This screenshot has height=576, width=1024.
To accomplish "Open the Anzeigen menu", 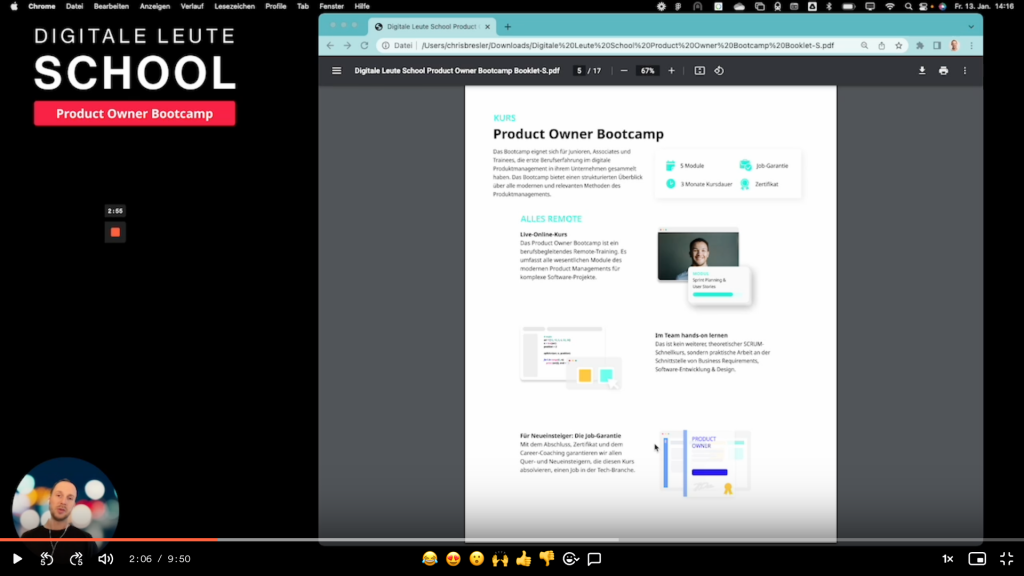I will pyautogui.click(x=155, y=7).
